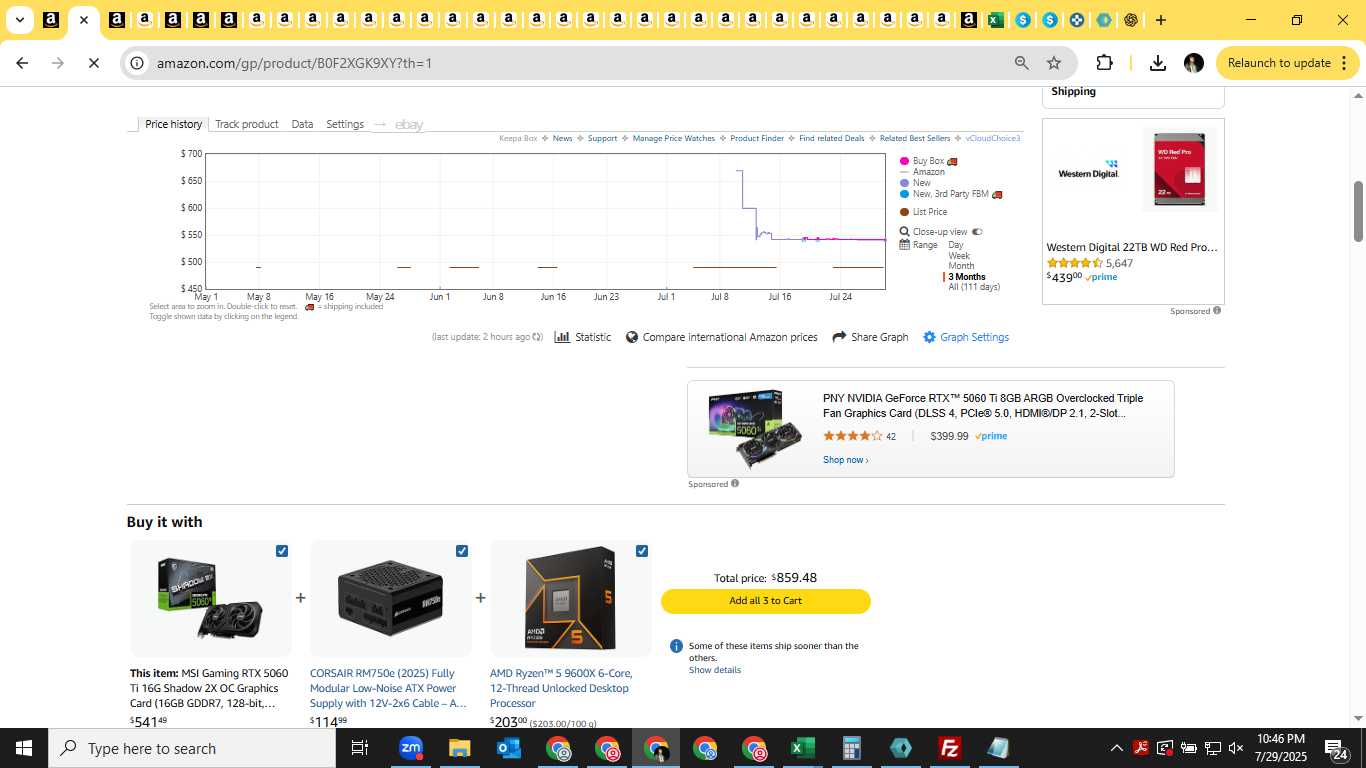Uncheck the MSI RTX 5060 Ti item checkbox

(x=282, y=551)
